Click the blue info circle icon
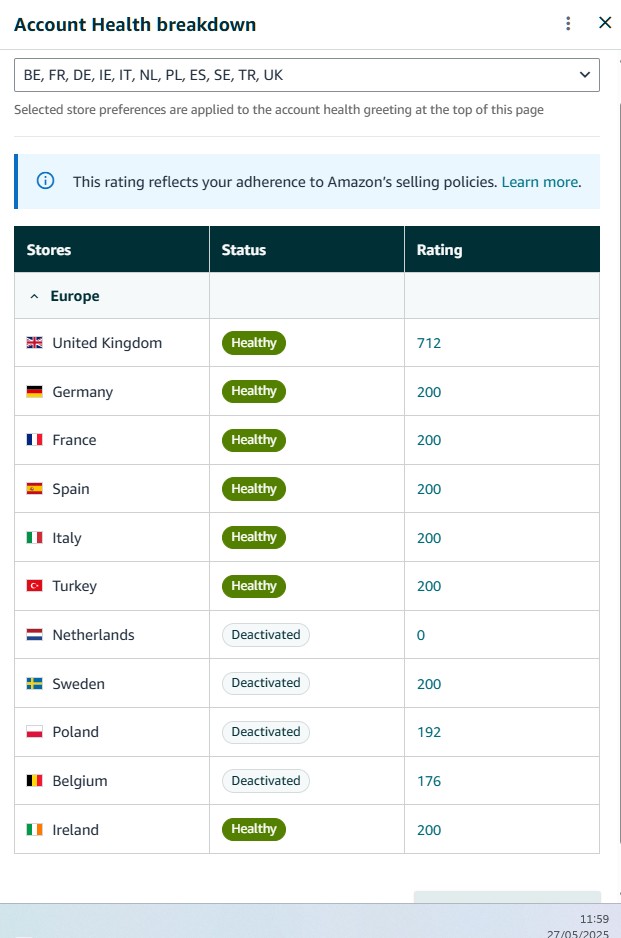This screenshot has width=621, height=938. pos(45,181)
